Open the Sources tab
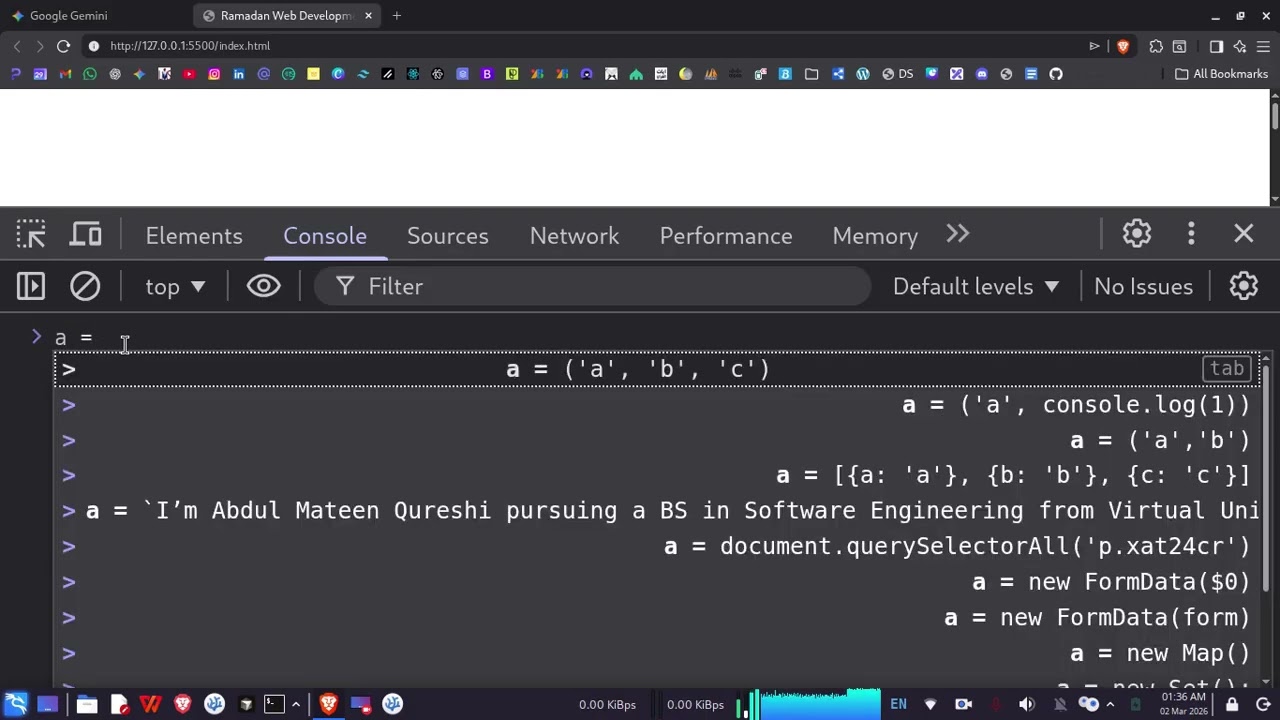The image size is (1280, 720). pos(447,236)
